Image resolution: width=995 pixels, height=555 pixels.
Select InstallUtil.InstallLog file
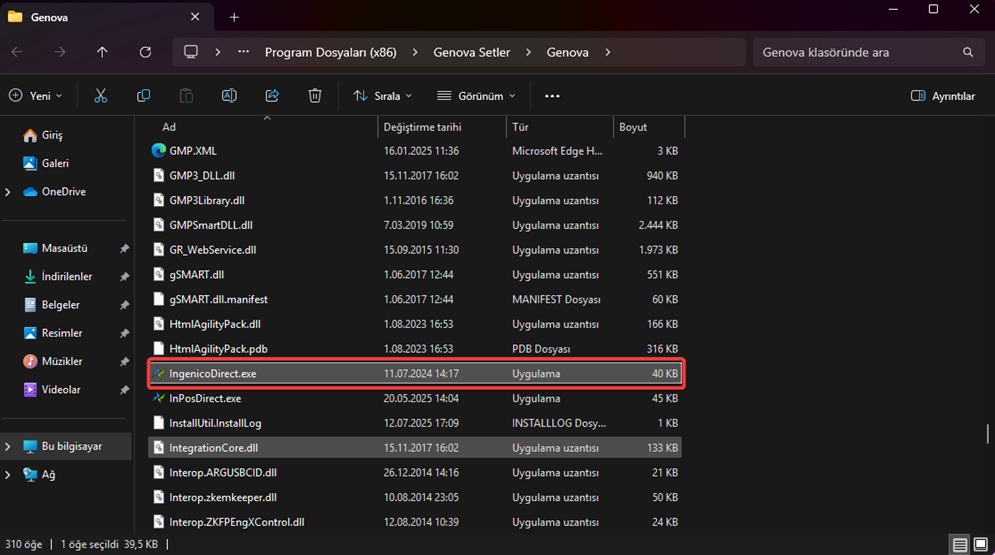click(x=415, y=423)
